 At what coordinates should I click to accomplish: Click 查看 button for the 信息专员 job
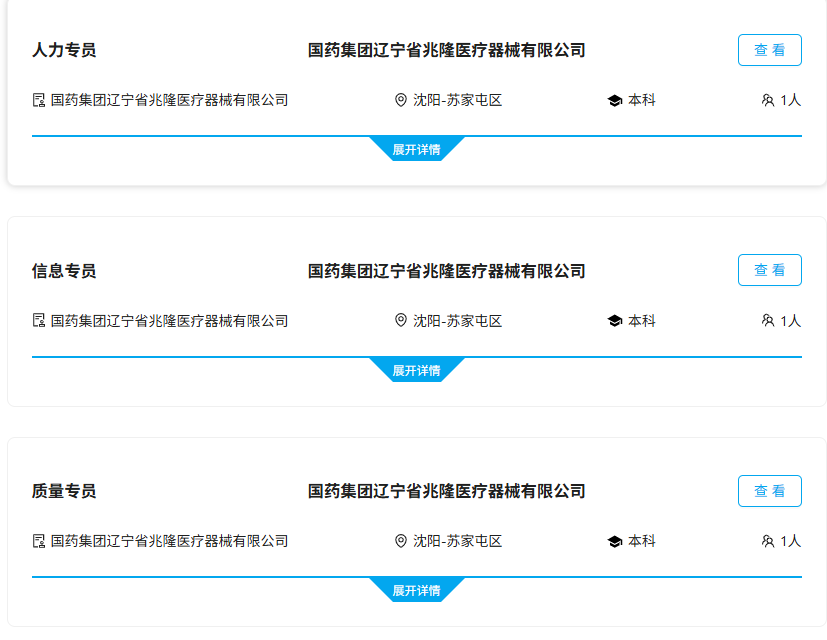770,270
